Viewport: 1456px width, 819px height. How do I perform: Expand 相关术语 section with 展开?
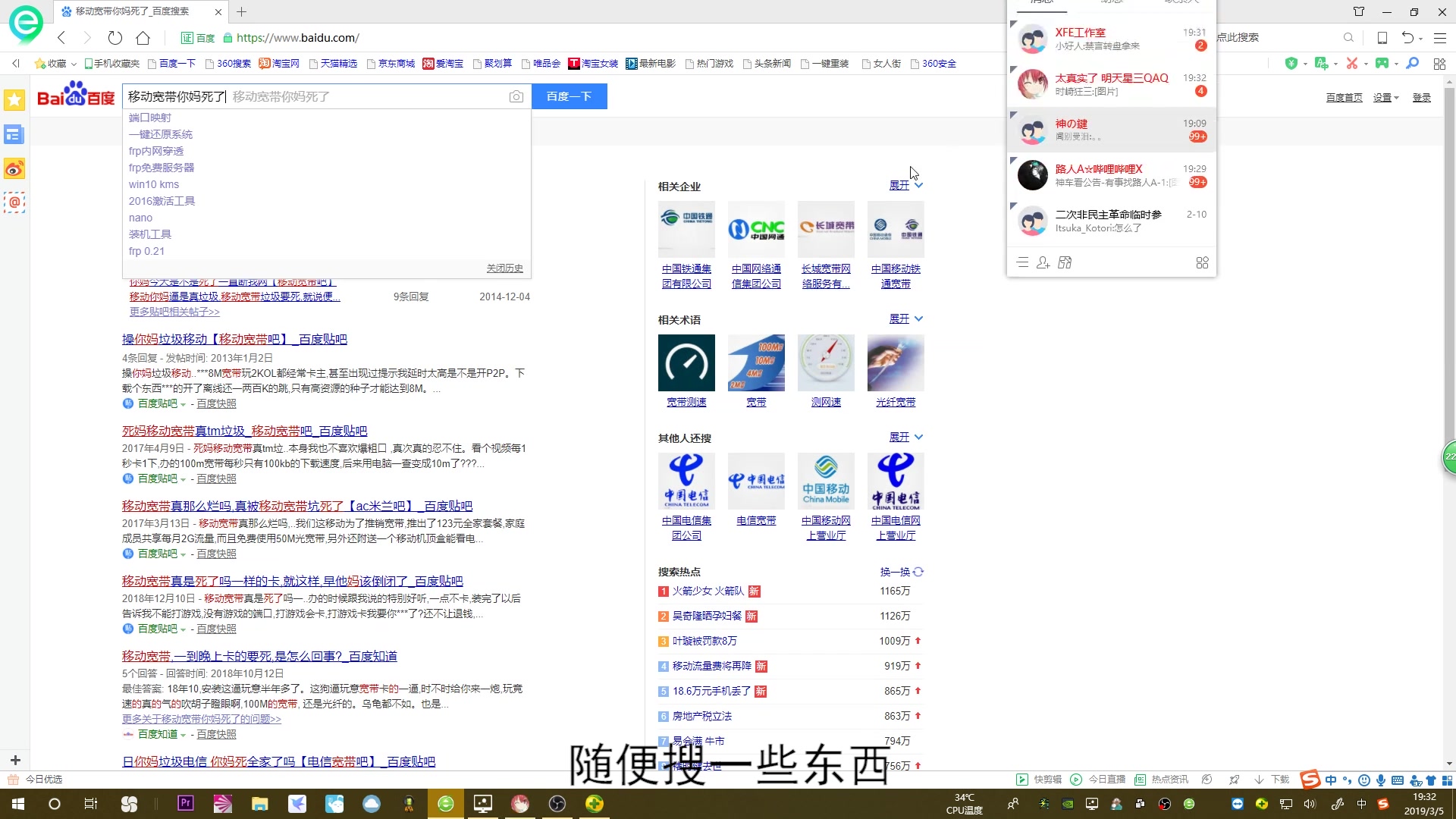pyautogui.click(x=906, y=318)
